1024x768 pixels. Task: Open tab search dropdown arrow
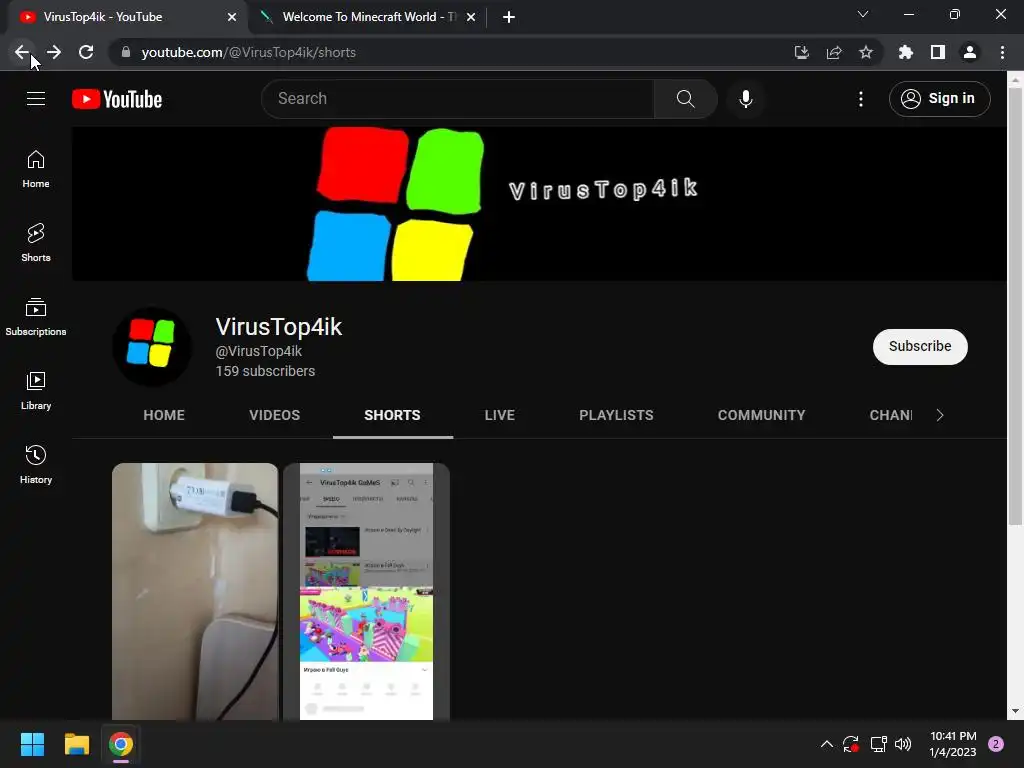pos(863,14)
